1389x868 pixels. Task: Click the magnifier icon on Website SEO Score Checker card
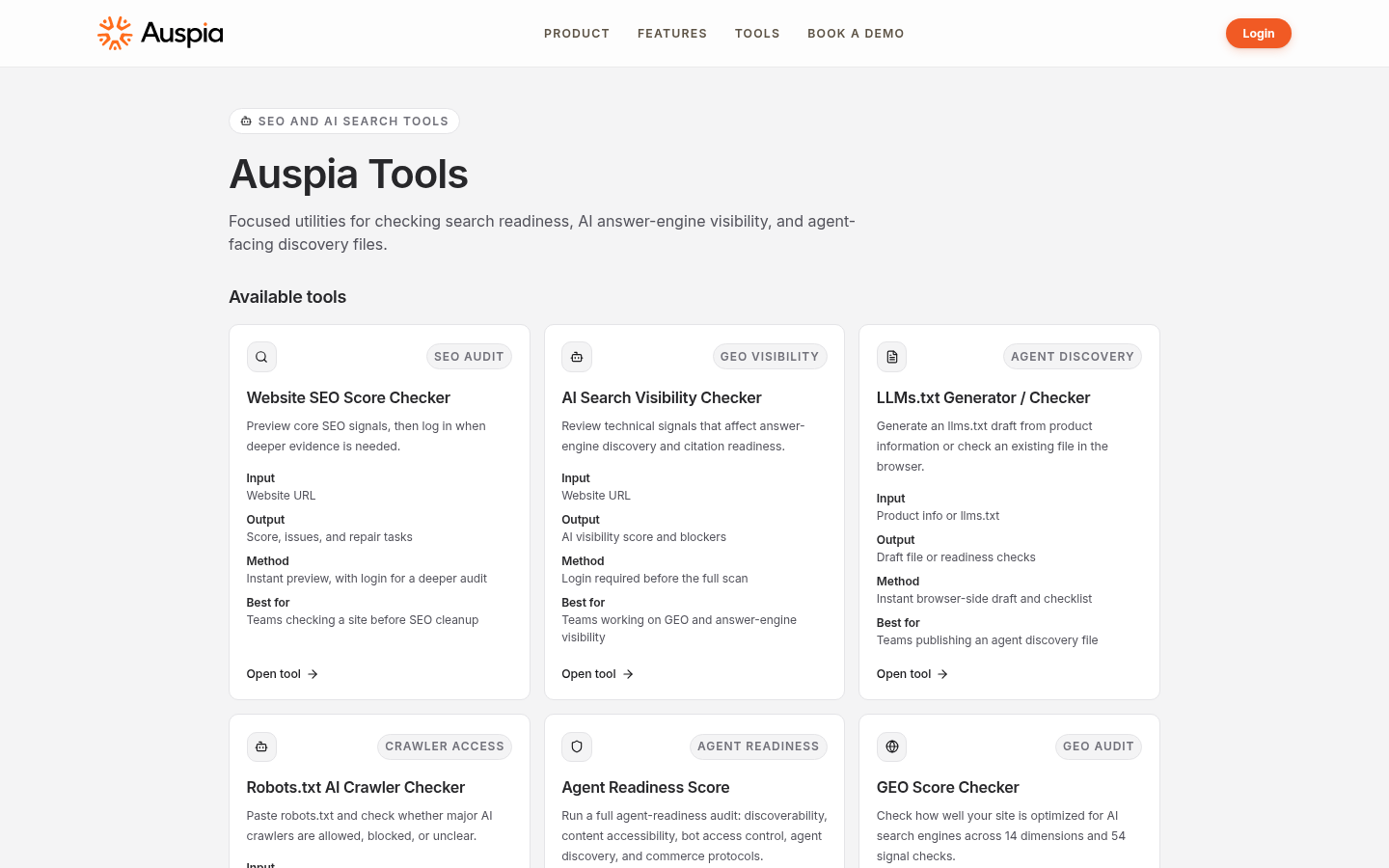pos(261,357)
